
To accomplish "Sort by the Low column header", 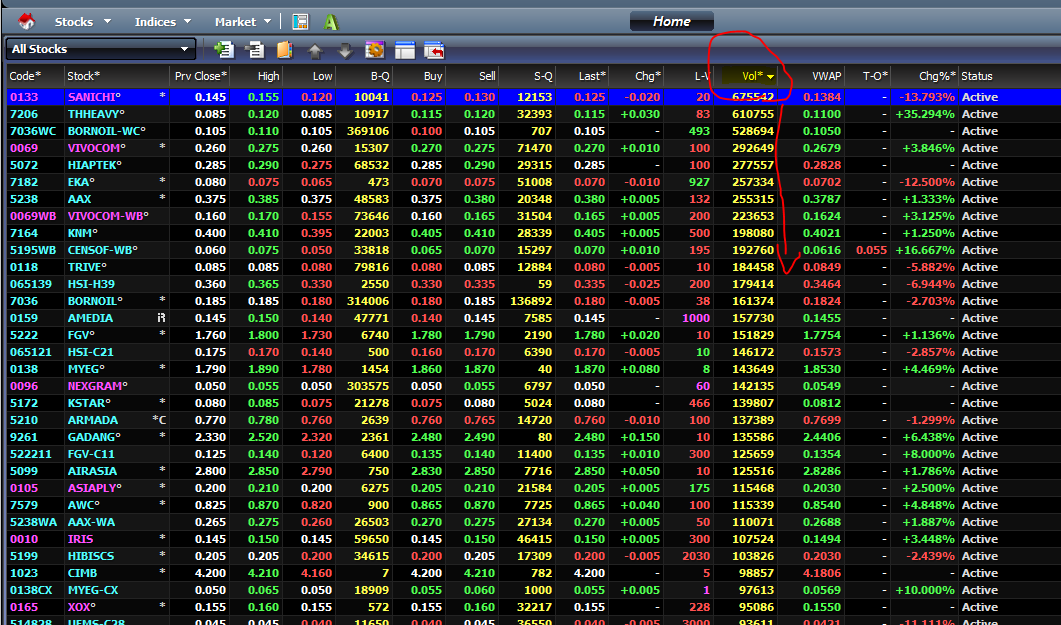I will [322, 76].
